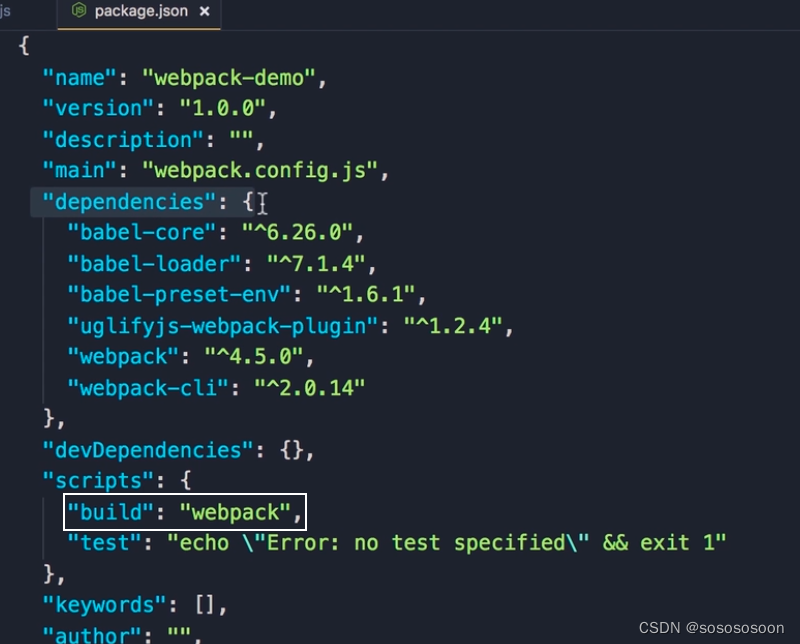Click the "webpack" dependency key
The height and width of the screenshot is (644, 800).
click(x=123, y=357)
